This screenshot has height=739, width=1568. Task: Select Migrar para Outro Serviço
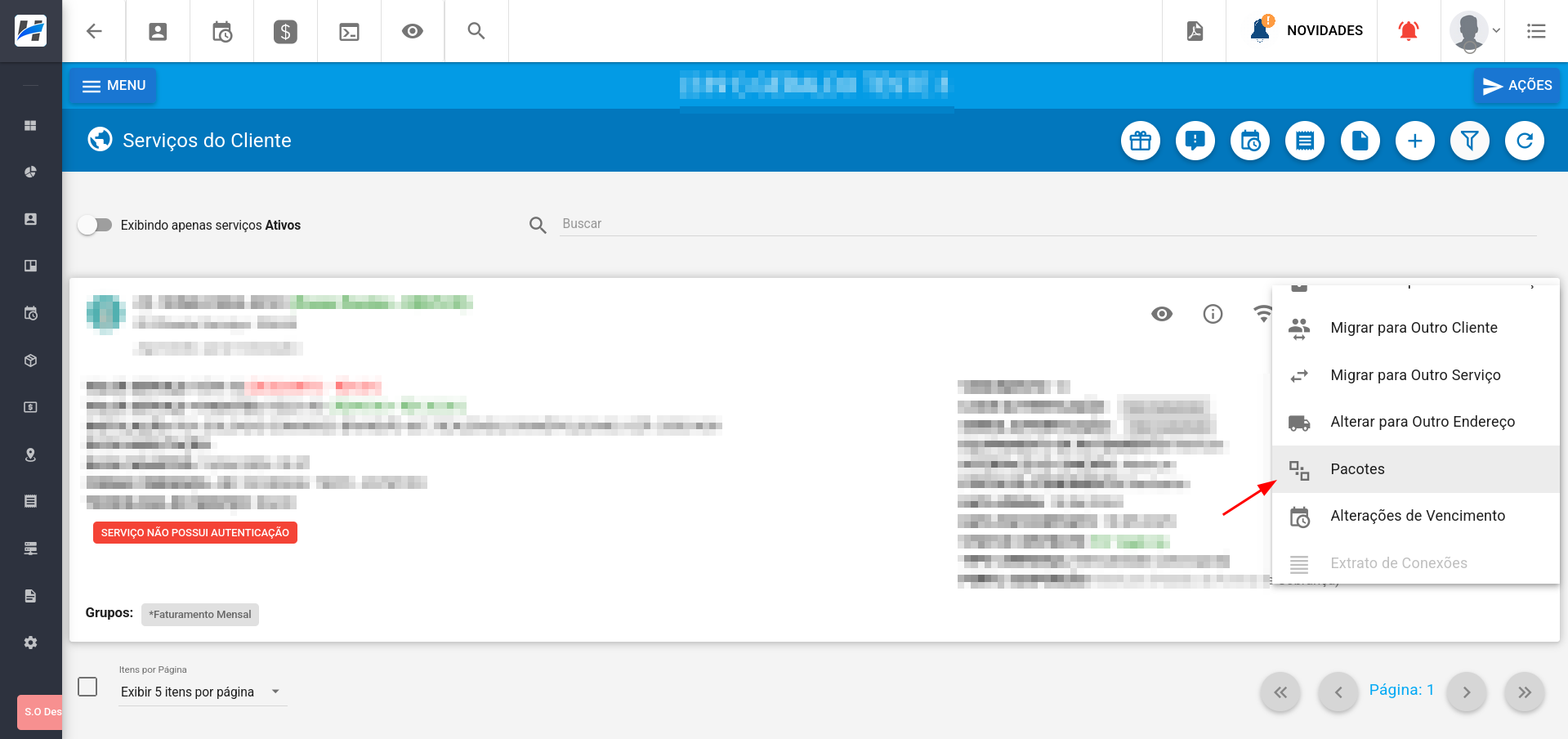tap(1416, 375)
